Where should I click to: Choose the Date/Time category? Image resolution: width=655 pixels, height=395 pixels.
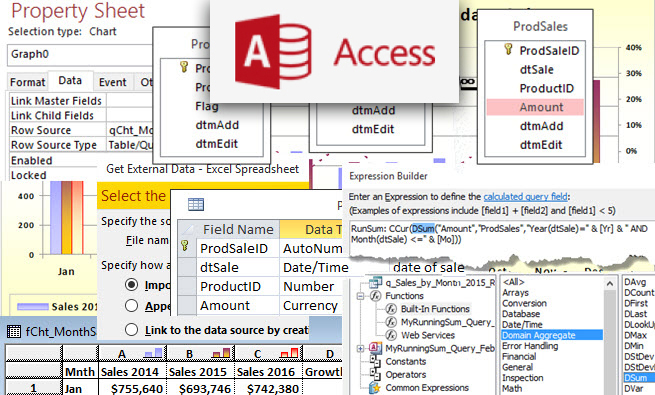point(522,324)
